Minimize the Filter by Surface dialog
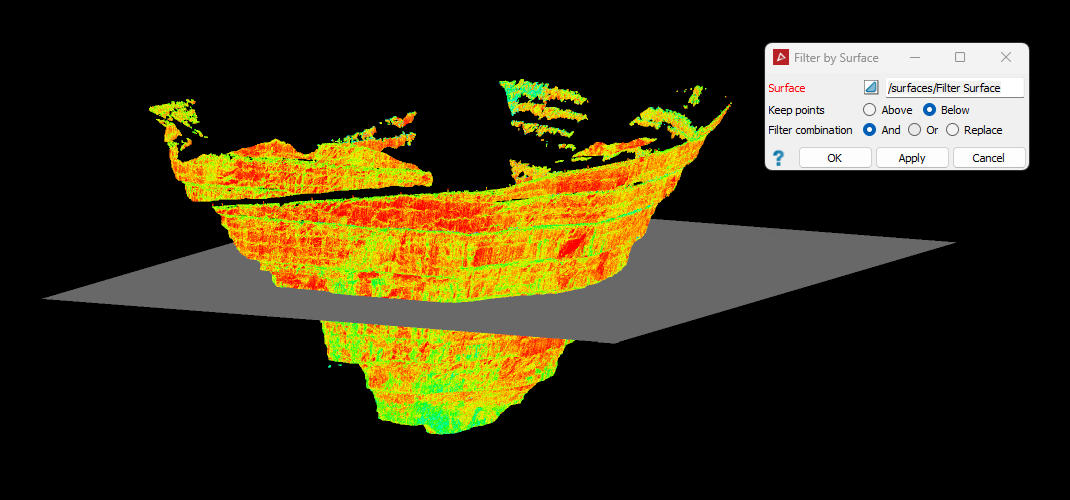1070x500 pixels. pyautogui.click(x=914, y=58)
